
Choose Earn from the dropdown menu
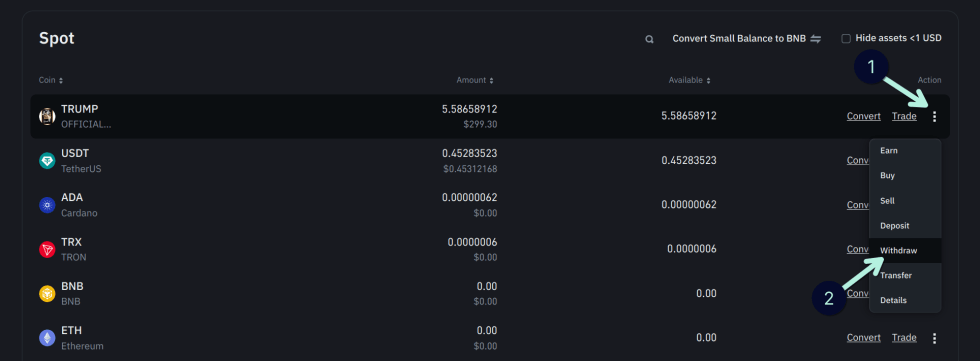(x=905, y=151)
